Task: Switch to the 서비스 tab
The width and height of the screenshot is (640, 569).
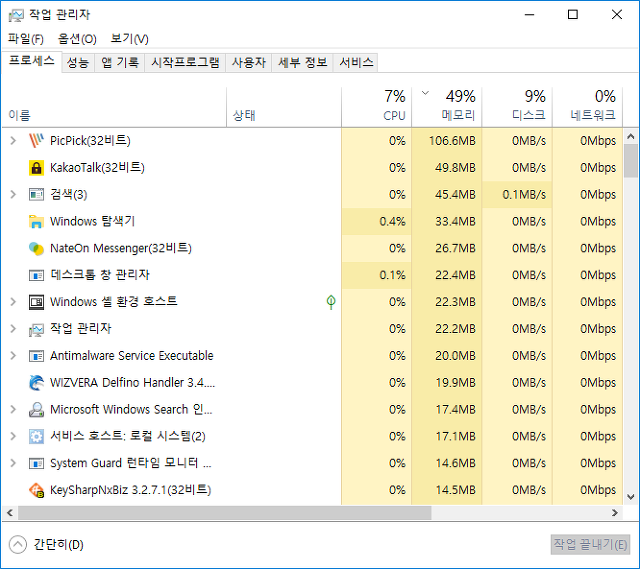Action: 356,63
